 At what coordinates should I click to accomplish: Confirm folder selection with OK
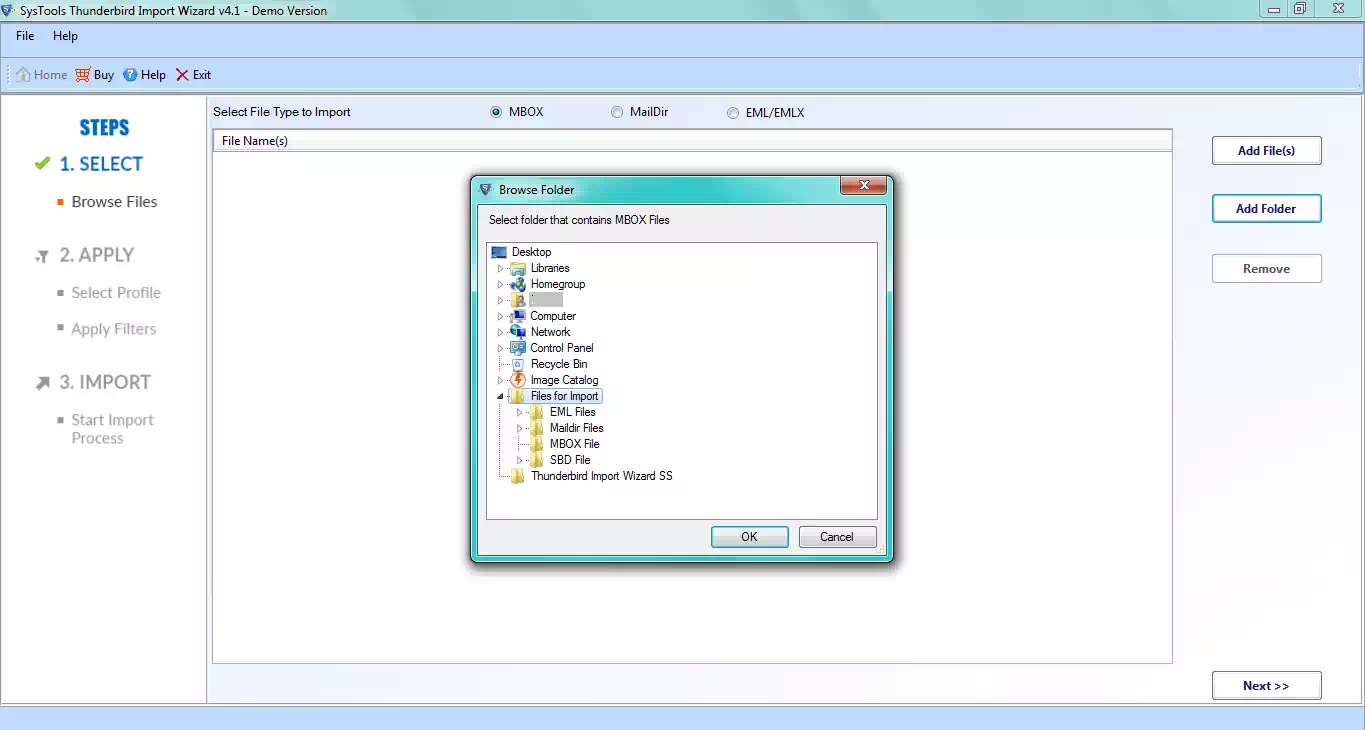pyautogui.click(x=749, y=537)
